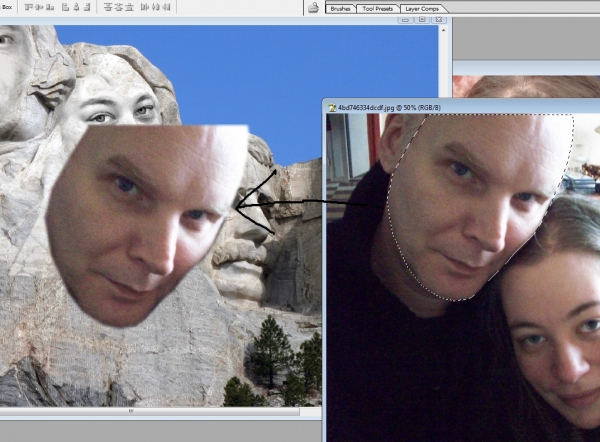Distribute horizontal centers of layers
600x442 pixels.
point(156,7)
